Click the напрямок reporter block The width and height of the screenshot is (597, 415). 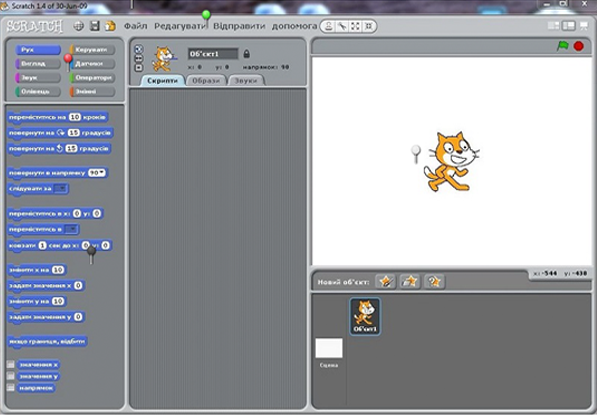36,388
